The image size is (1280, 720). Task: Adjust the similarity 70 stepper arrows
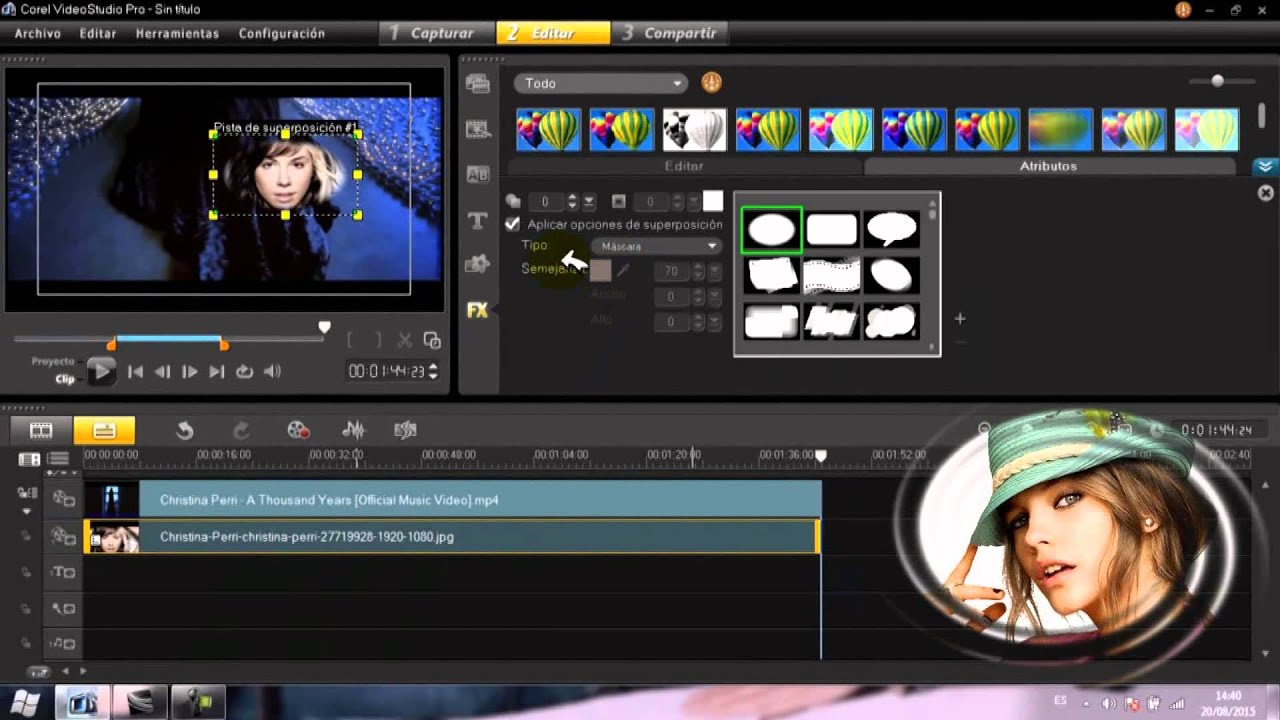(697, 271)
